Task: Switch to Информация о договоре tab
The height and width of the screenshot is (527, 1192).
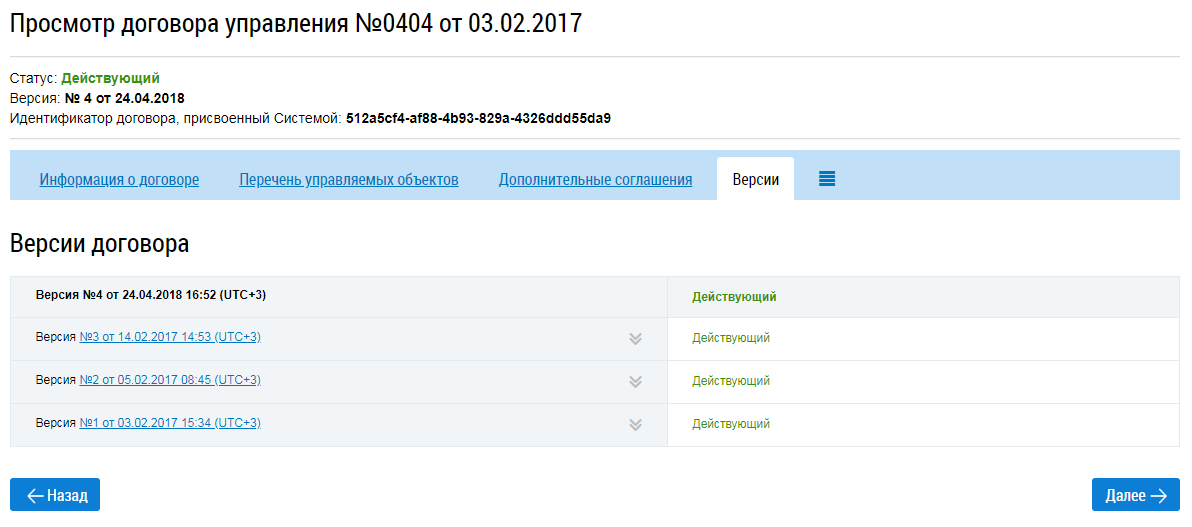Action: 119,180
